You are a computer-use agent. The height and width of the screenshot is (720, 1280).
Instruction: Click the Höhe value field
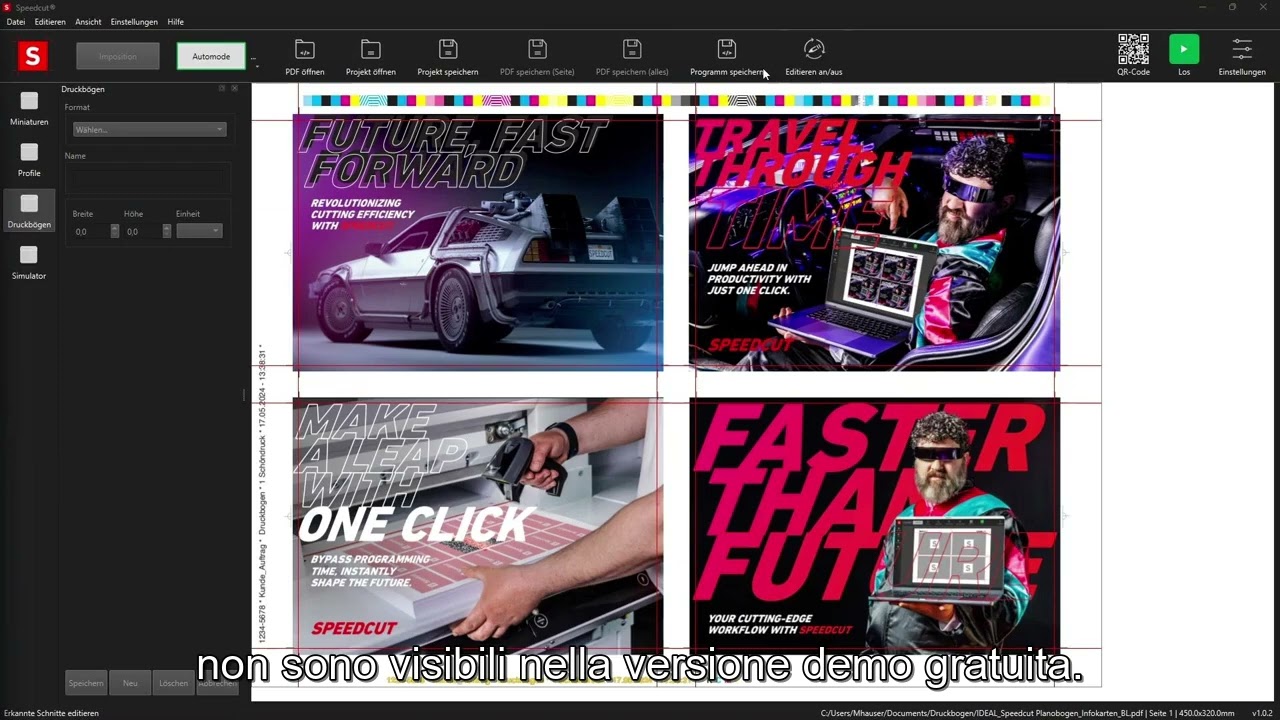(x=143, y=231)
